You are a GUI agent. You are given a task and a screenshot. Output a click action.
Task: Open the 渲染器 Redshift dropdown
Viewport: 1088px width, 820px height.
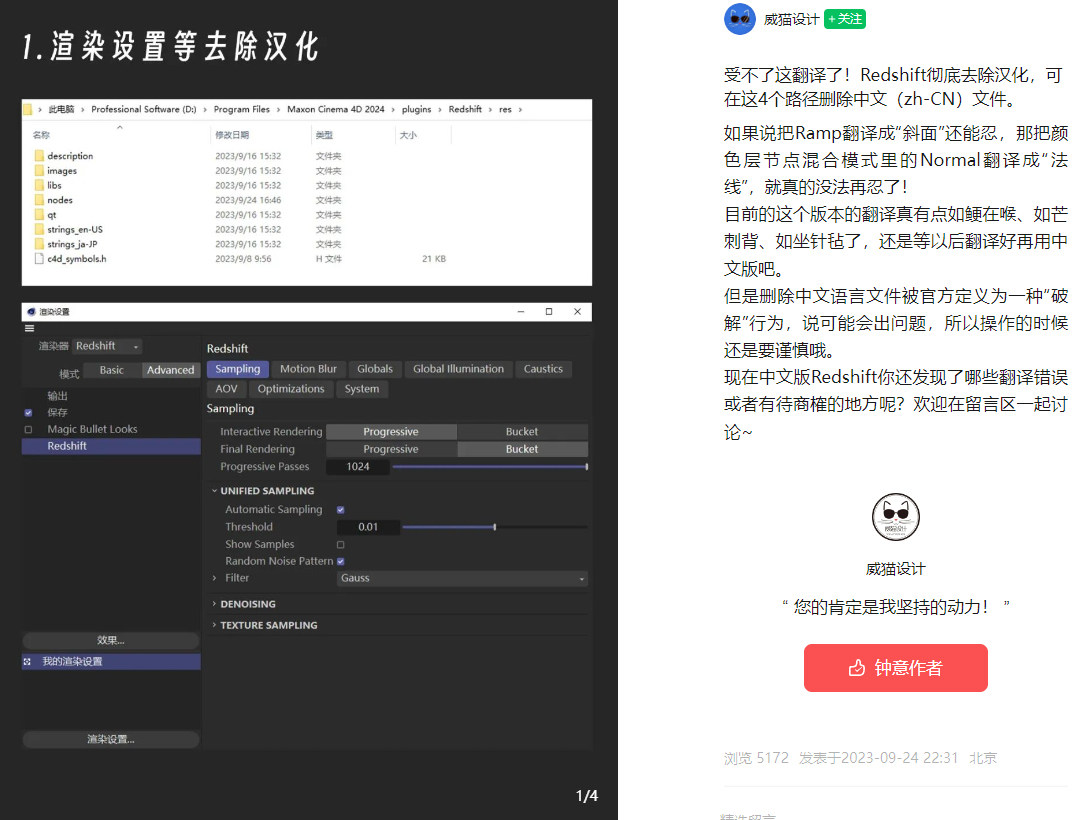(108, 345)
